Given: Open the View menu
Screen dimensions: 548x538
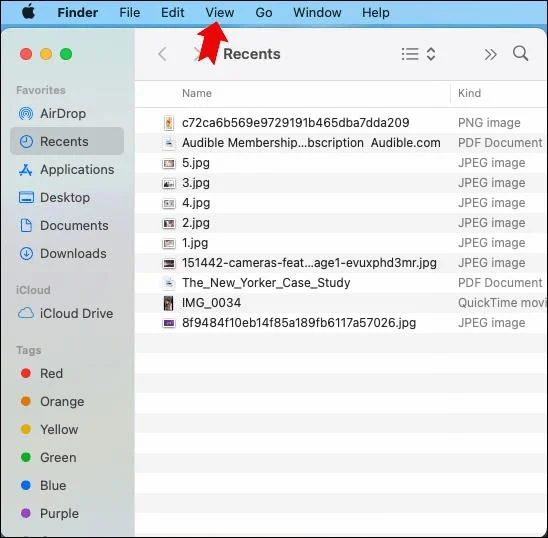Looking at the screenshot, I should (x=220, y=13).
